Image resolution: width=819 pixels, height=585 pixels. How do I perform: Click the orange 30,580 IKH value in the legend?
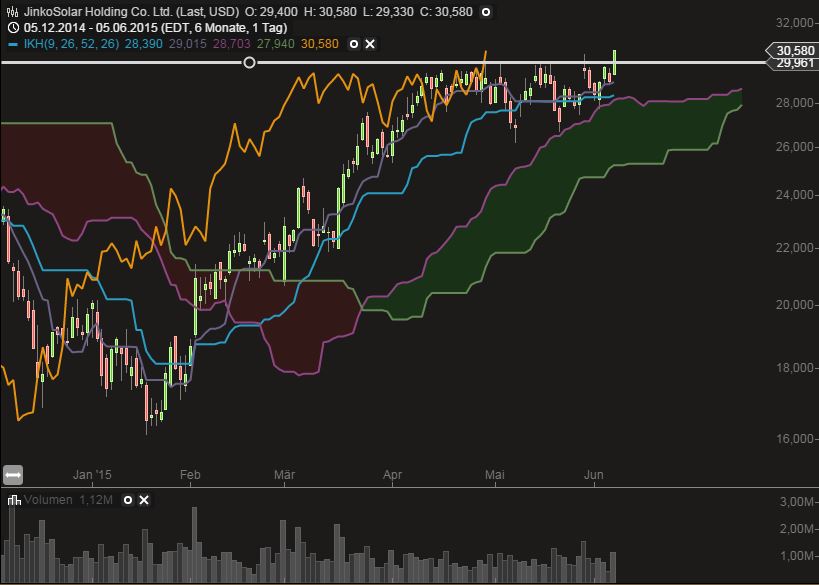pyautogui.click(x=320, y=44)
